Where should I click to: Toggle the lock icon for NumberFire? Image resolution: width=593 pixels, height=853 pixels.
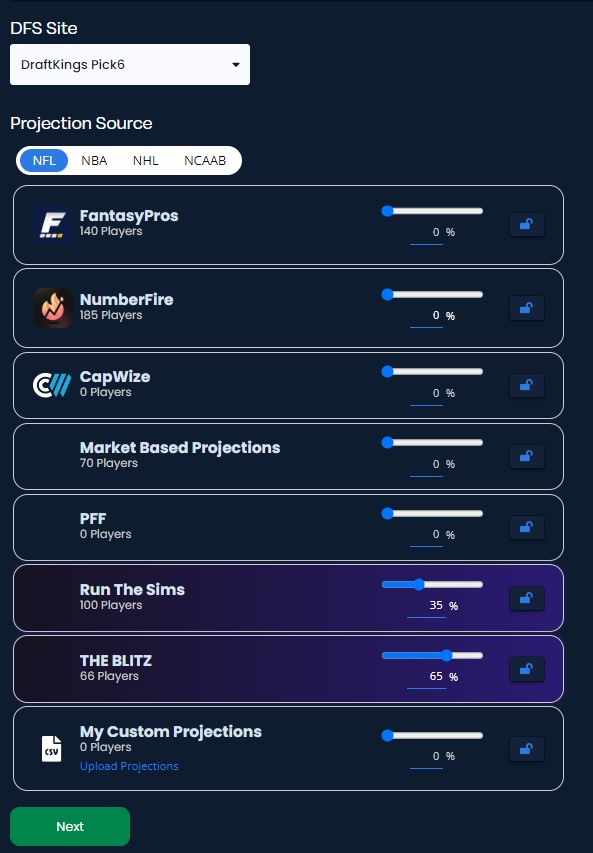point(526,308)
